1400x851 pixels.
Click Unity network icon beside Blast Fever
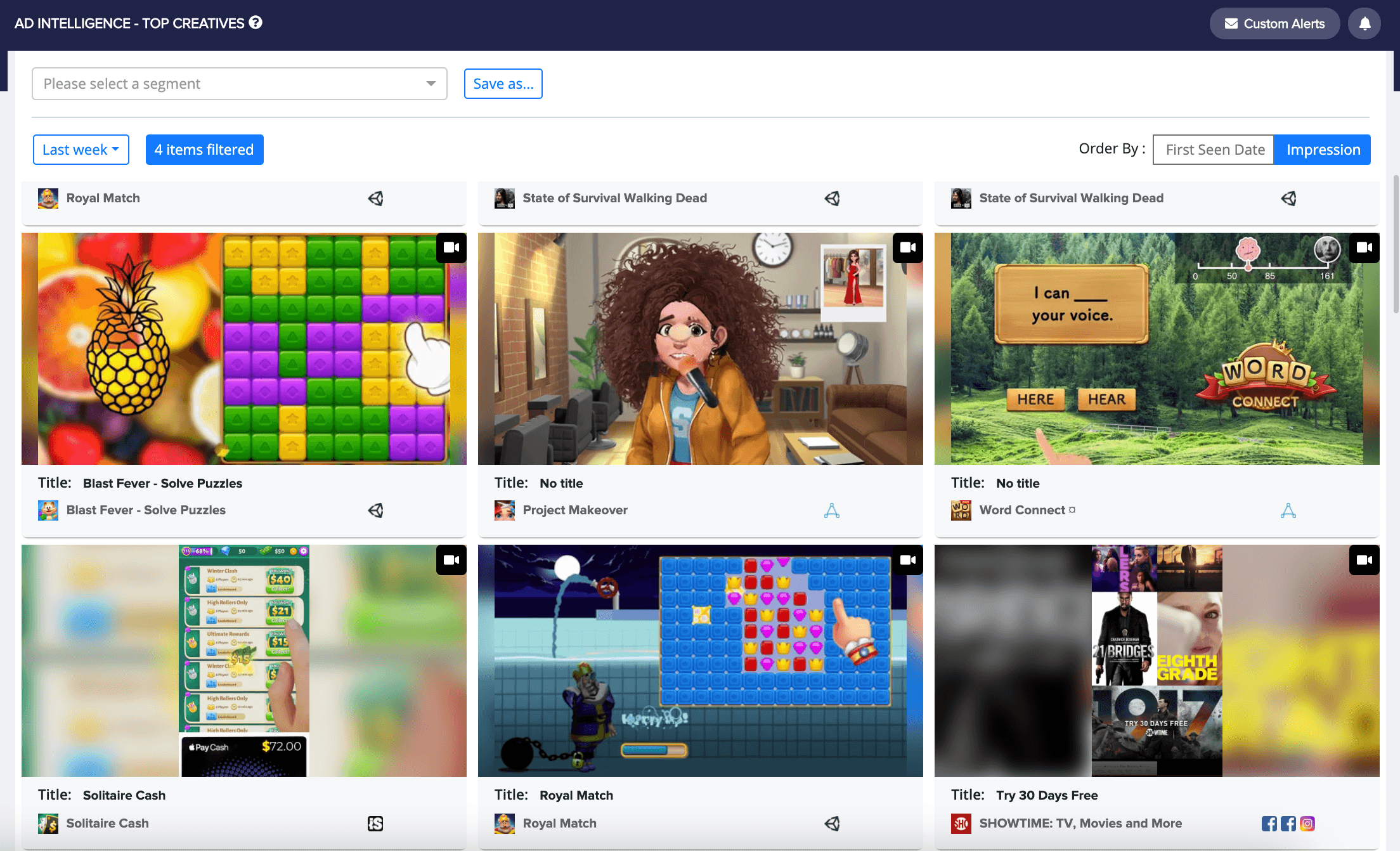pyautogui.click(x=375, y=510)
